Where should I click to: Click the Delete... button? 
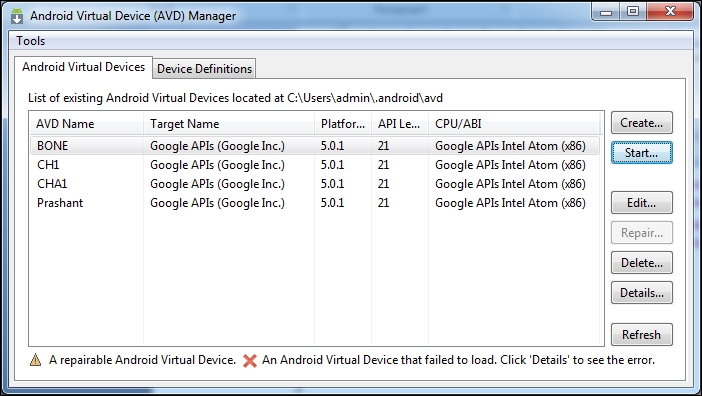pos(642,263)
